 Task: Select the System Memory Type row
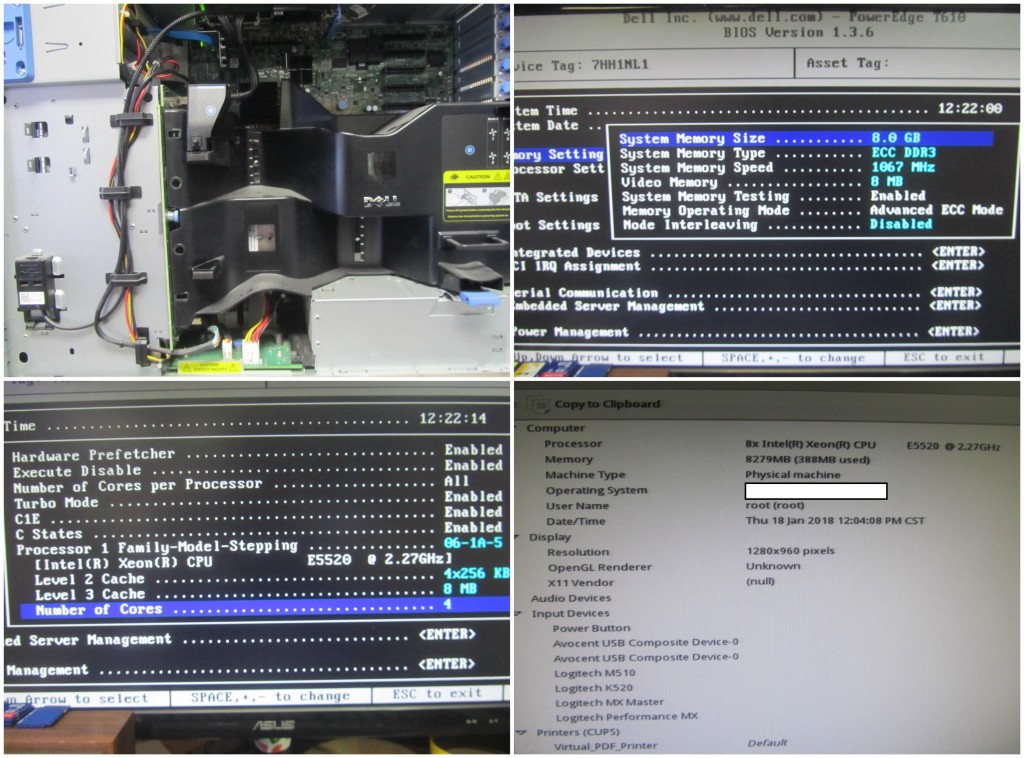click(x=778, y=153)
